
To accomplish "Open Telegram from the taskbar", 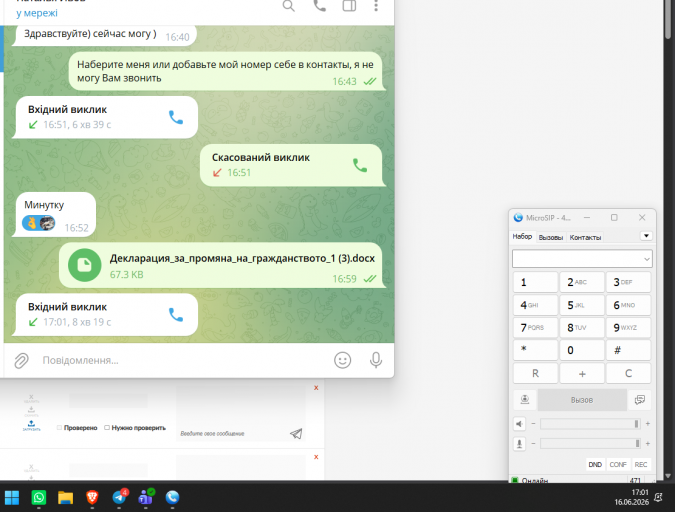I will tap(119, 497).
